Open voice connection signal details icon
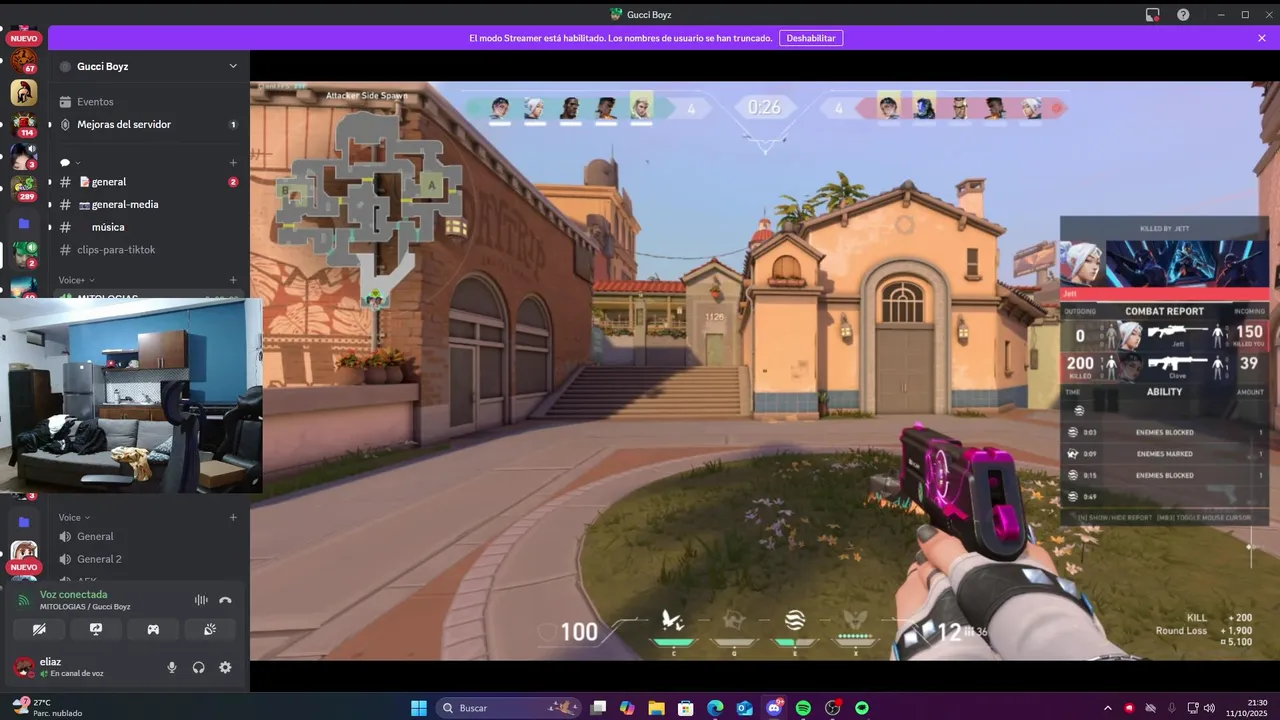This screenshot has height=720, width=1280. pyautogui.click(x=24, y=600)
